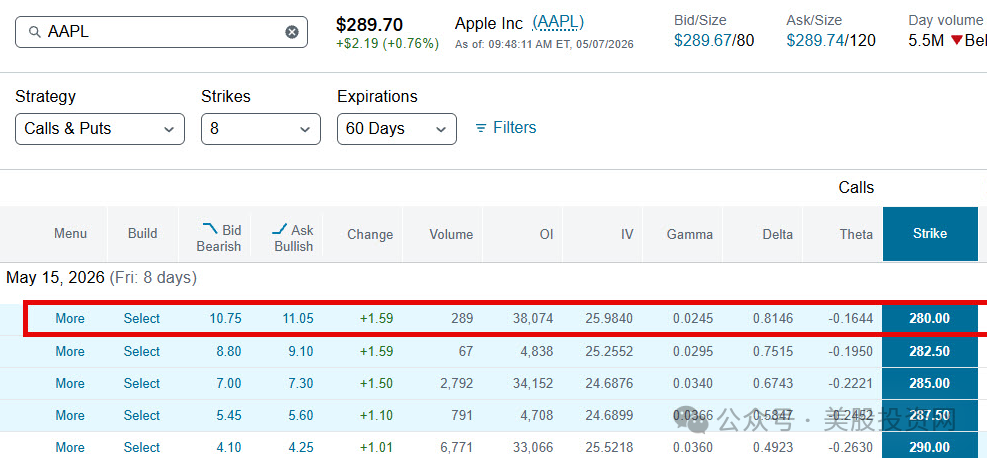Open More for the 290.00 strike
987x458 pixels.
(70, 447)
